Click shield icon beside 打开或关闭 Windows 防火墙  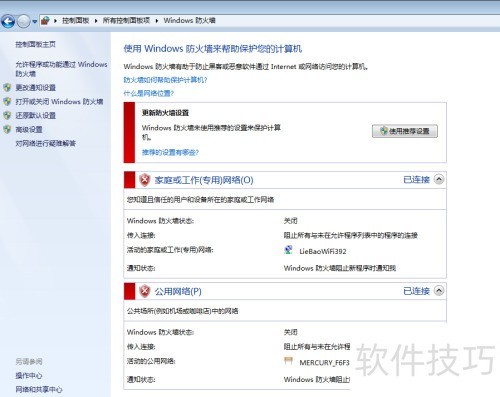(x=7, y=101)
